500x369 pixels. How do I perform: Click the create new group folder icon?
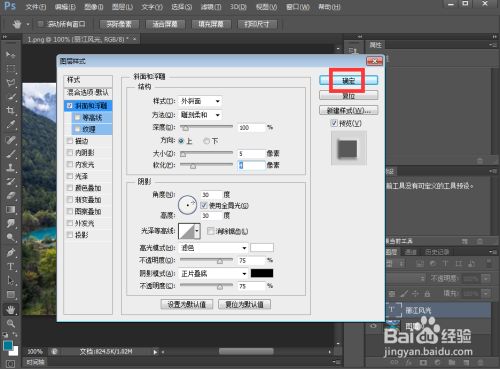coord(452,363)
